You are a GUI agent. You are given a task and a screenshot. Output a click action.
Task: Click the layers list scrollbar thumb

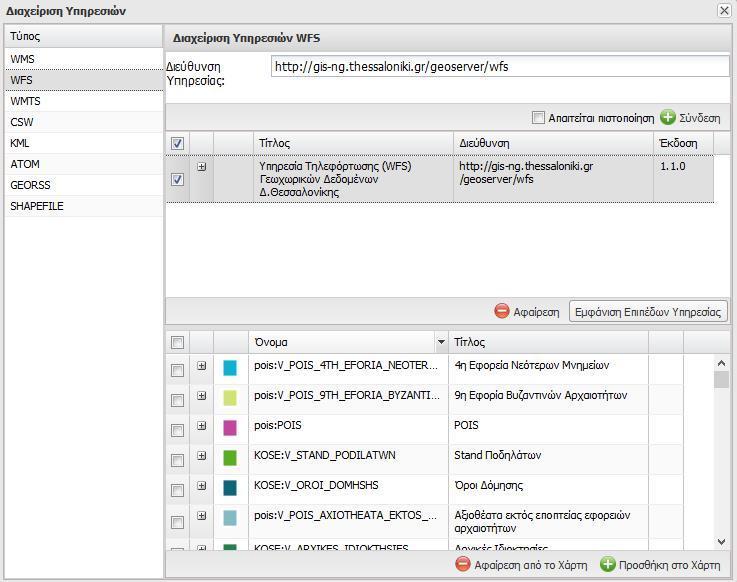point(721,379)
